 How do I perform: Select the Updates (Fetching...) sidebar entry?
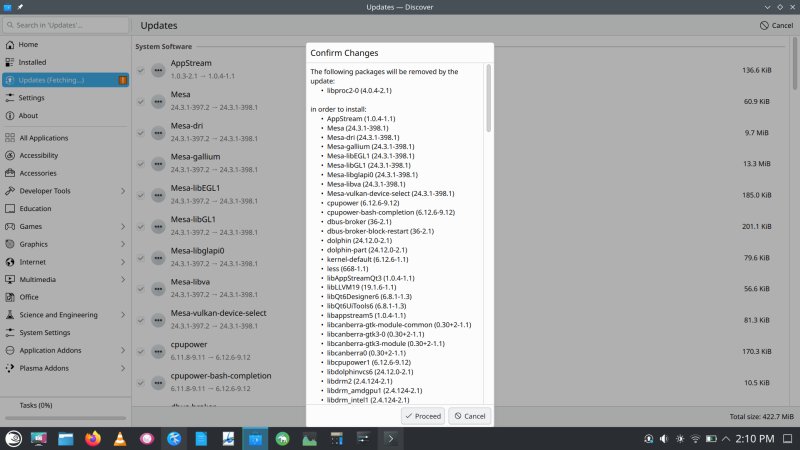coord(65,80)
